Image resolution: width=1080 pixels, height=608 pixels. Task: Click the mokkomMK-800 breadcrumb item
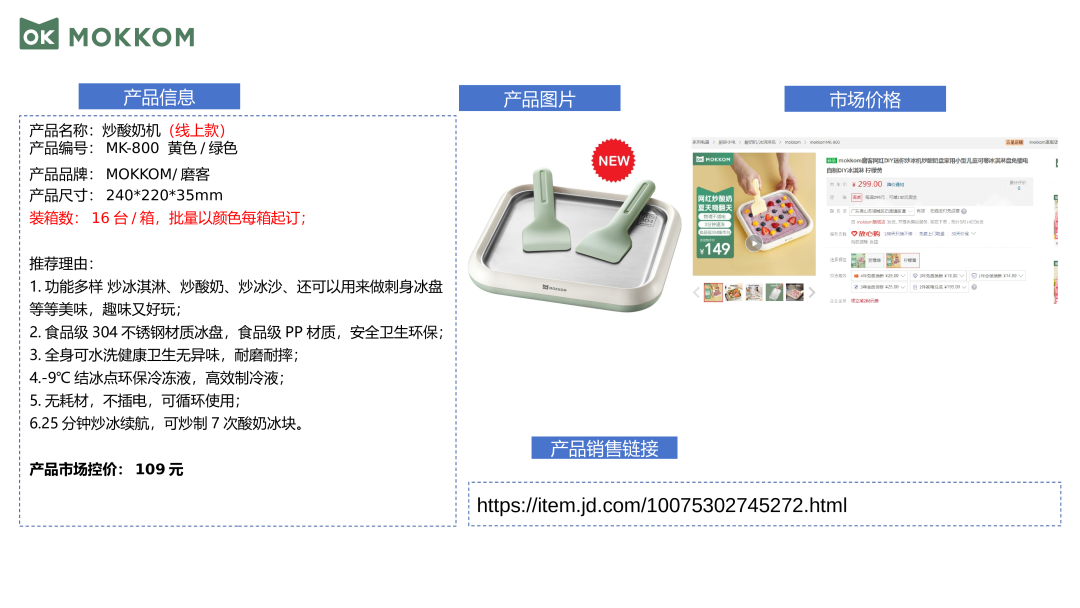pyautogui.click(x=824, y=143)
